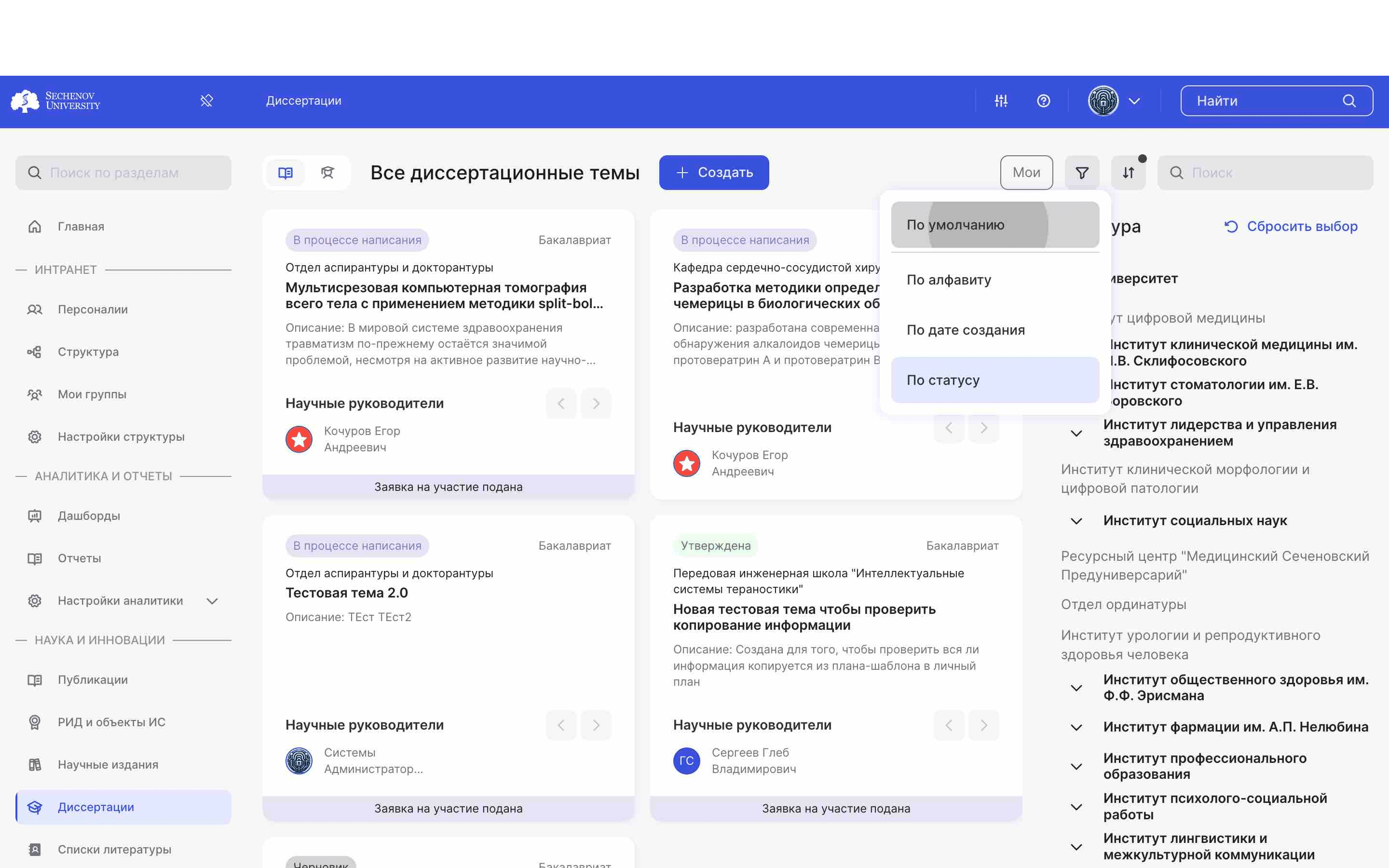The height and width of the screenshot is (868, 1389).
Task: Switch to topics book view icon
Action: [285, 173]
